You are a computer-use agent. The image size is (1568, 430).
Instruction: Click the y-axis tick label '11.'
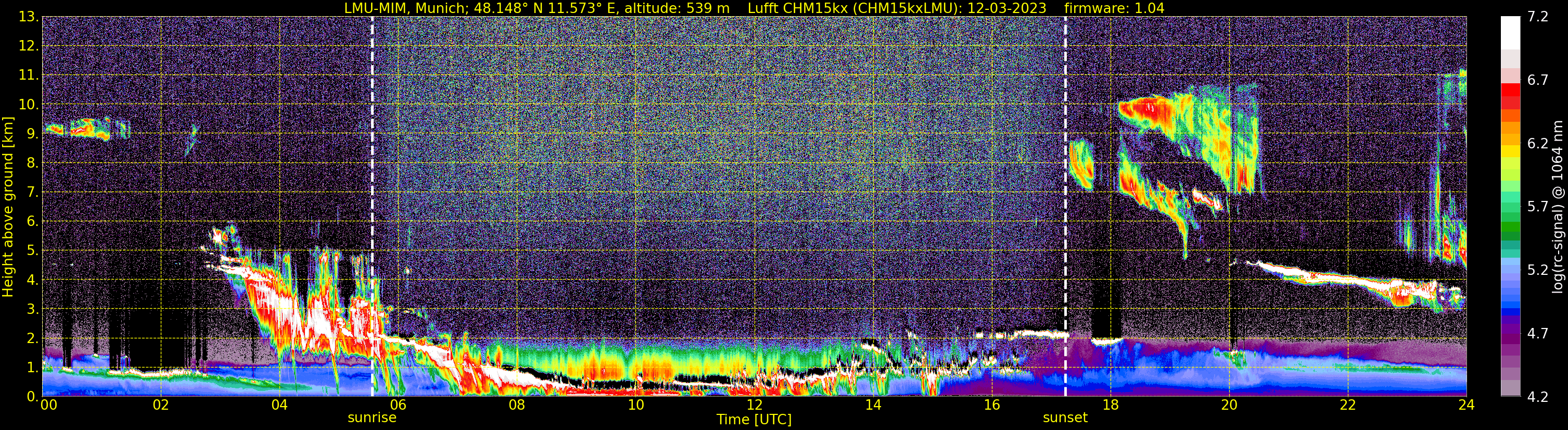[x=29, y=75]
